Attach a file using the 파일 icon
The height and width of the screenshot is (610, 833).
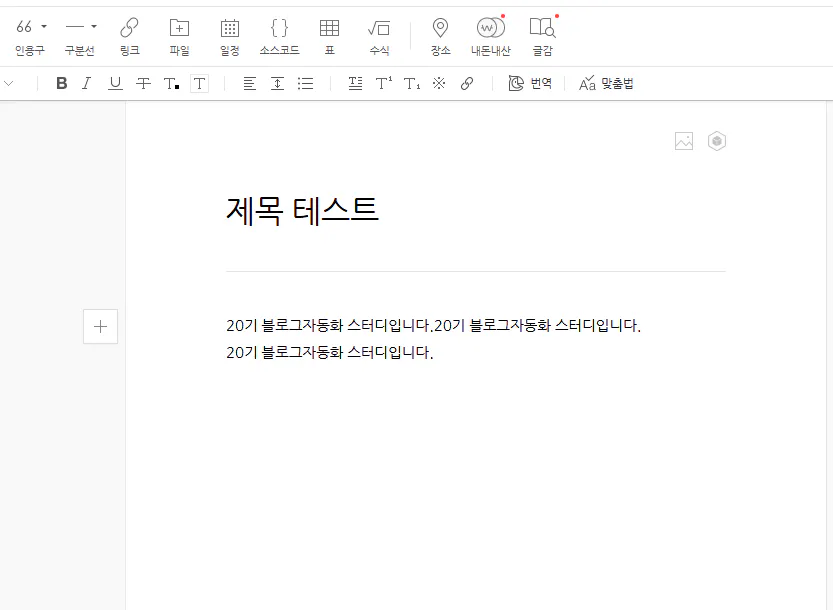click(179, 36)
